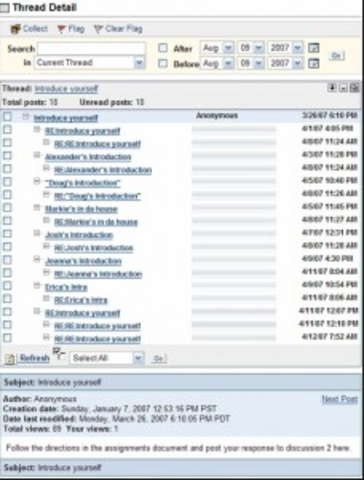The width and height of the screenshot is (364, 480).
Task: Click the Go button next to date filters
Action: (x=337, y=56)
